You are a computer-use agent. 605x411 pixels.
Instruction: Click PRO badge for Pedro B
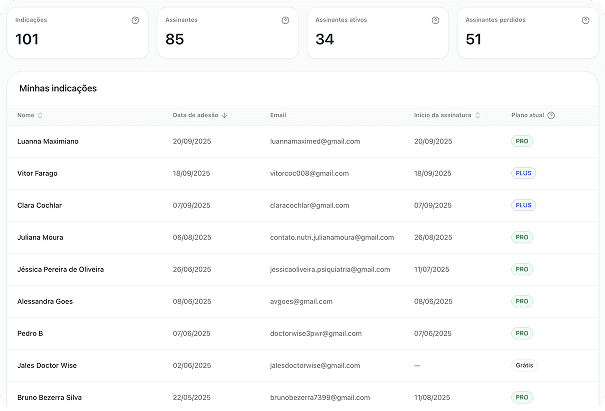click(x=522, y=333)
